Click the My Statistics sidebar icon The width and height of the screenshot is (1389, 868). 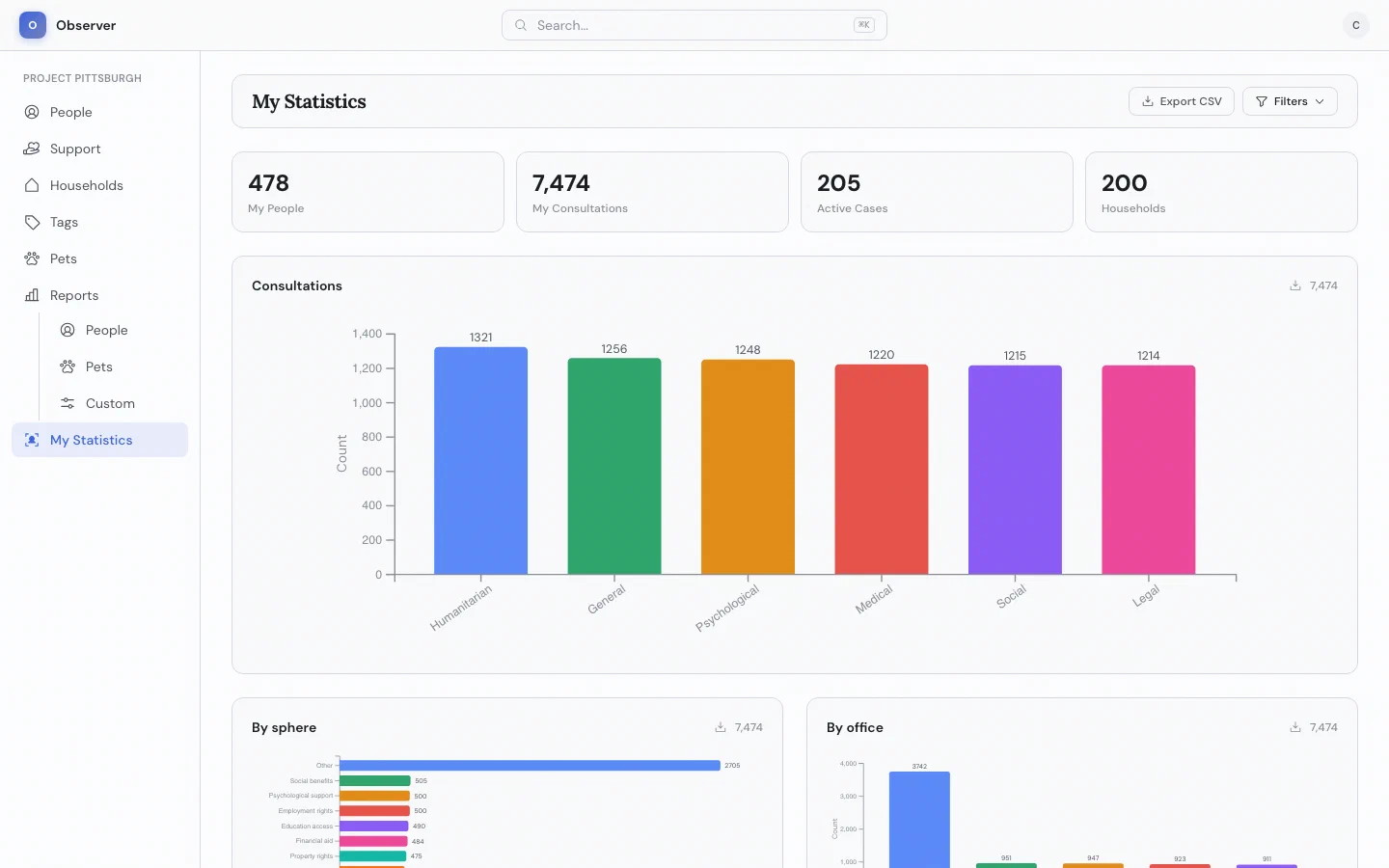click(x=32, y=440)
